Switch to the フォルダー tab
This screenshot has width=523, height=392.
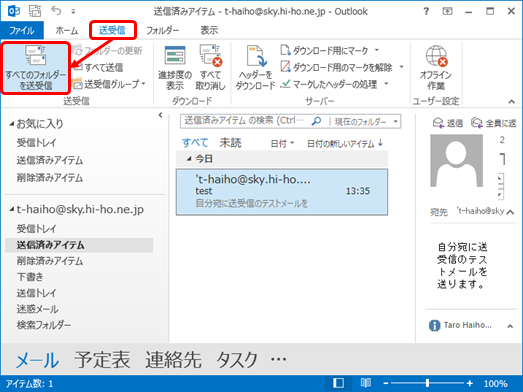pyautogui.click(x=162, y=30)
